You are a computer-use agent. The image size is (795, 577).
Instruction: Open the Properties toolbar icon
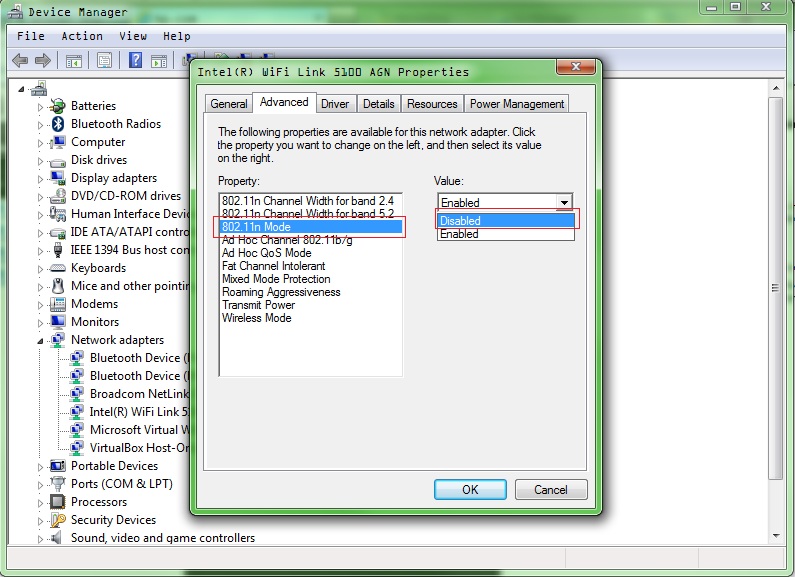coord(104,61)
